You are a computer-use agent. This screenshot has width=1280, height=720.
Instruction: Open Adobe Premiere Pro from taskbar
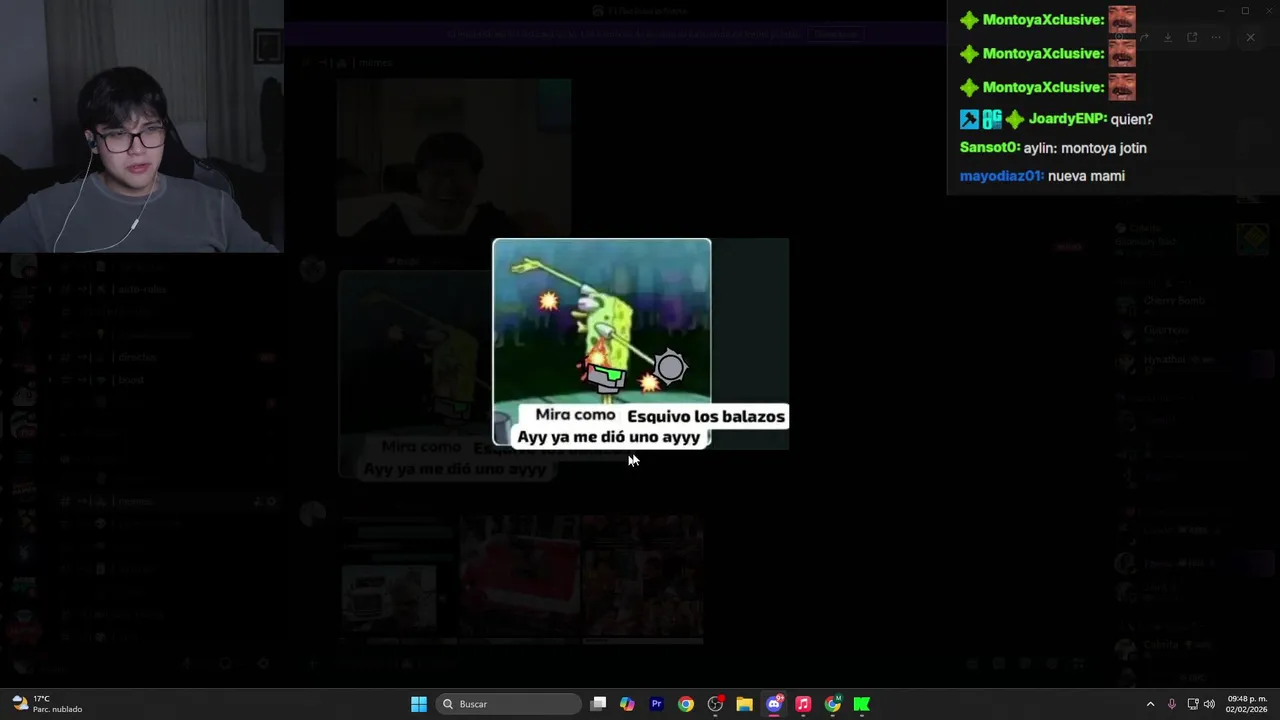656,704
